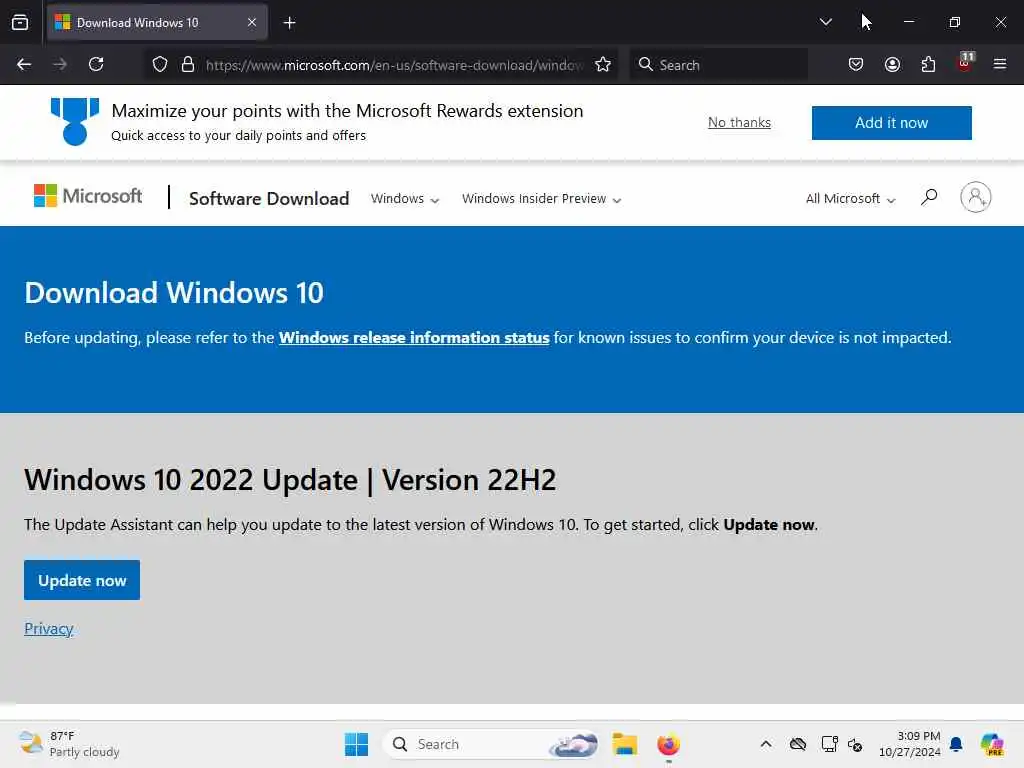Open the red extension with badge 11
Screen dimensions: 1024x768
coord(965,63)
